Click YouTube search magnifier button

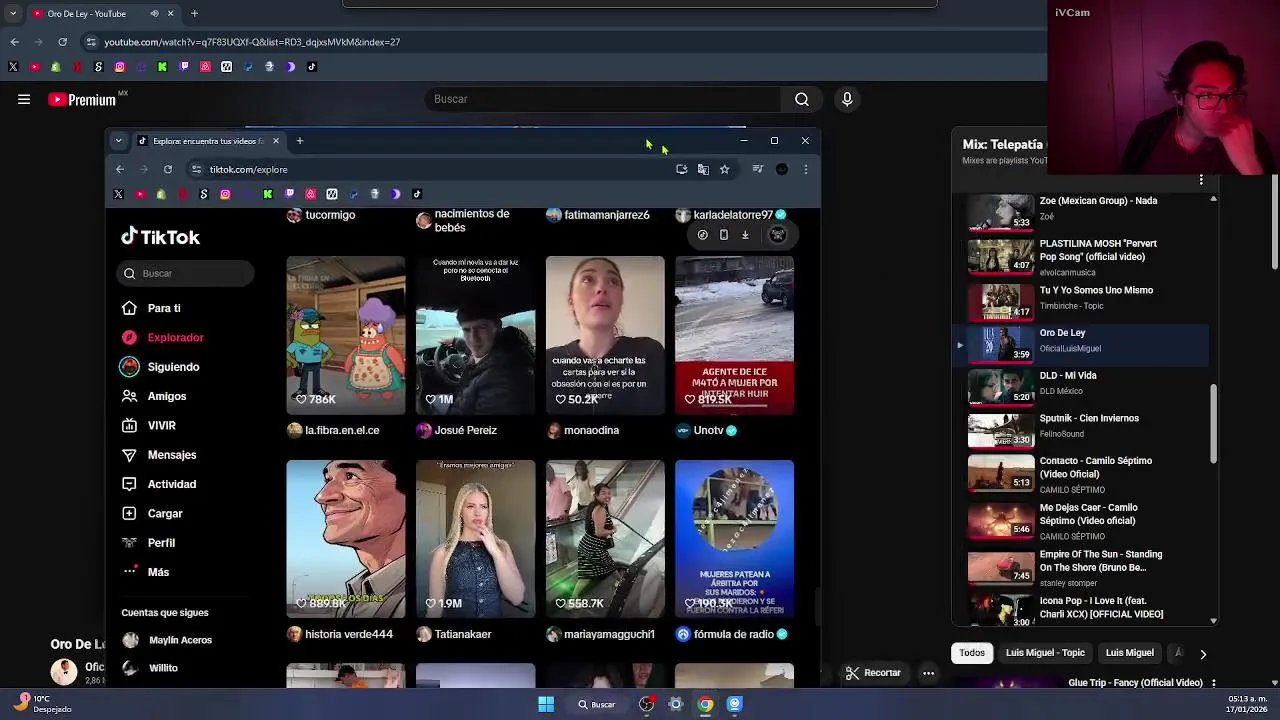(802, 99)
